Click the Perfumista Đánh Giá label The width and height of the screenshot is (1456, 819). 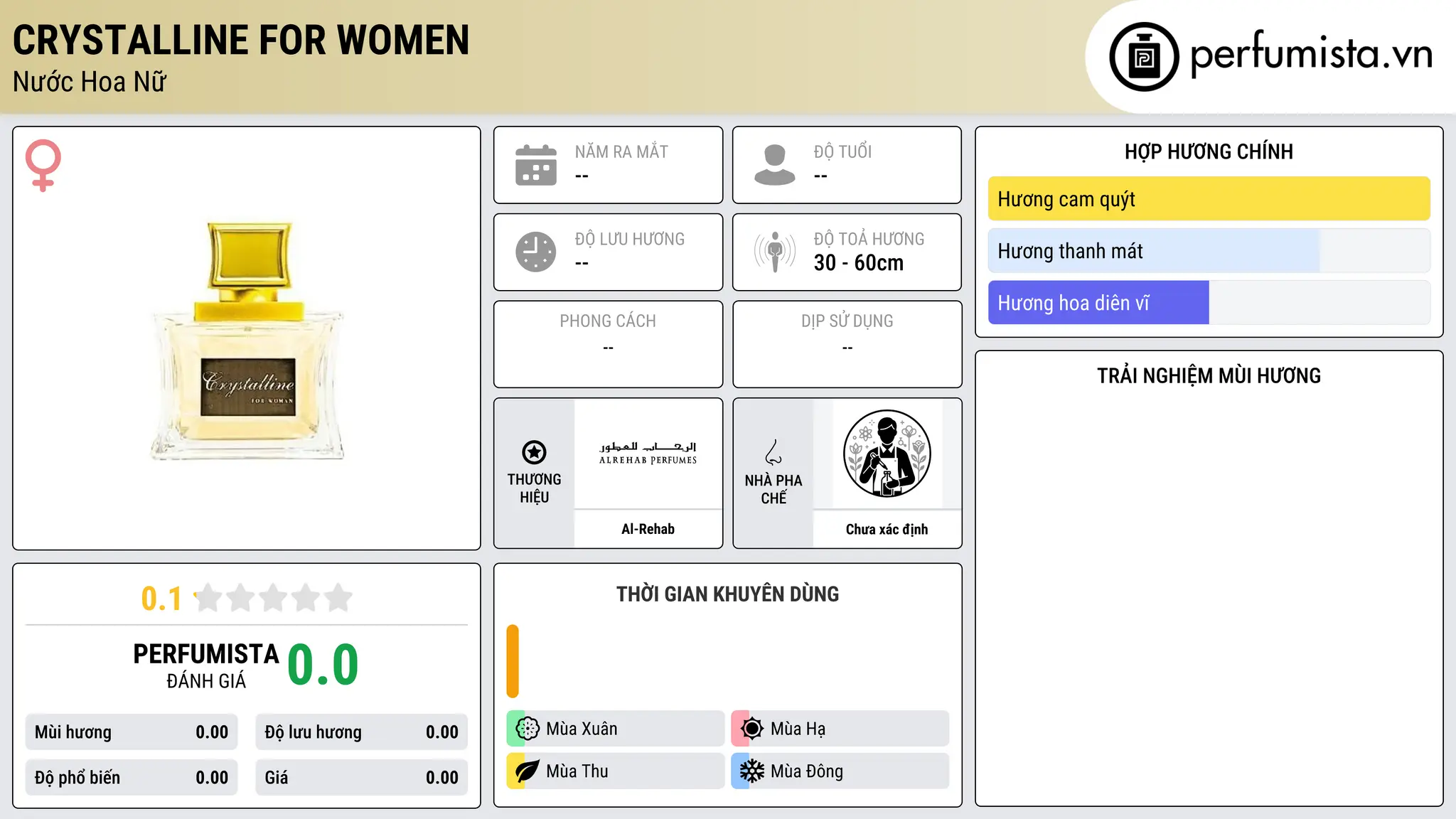(206, 665)
